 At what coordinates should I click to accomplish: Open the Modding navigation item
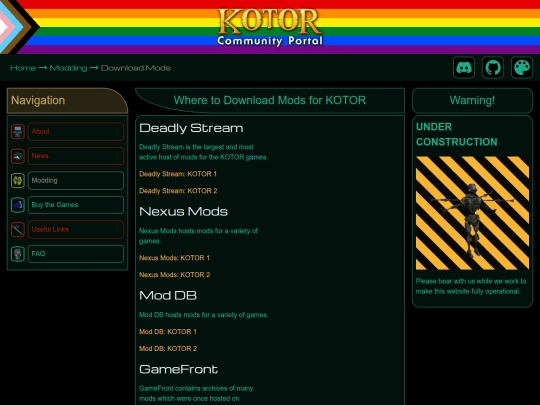point(76,180)
